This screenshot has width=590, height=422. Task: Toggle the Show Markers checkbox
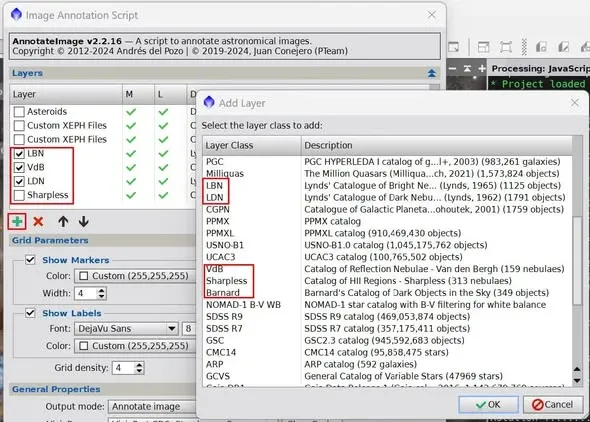tap(30, 260)
